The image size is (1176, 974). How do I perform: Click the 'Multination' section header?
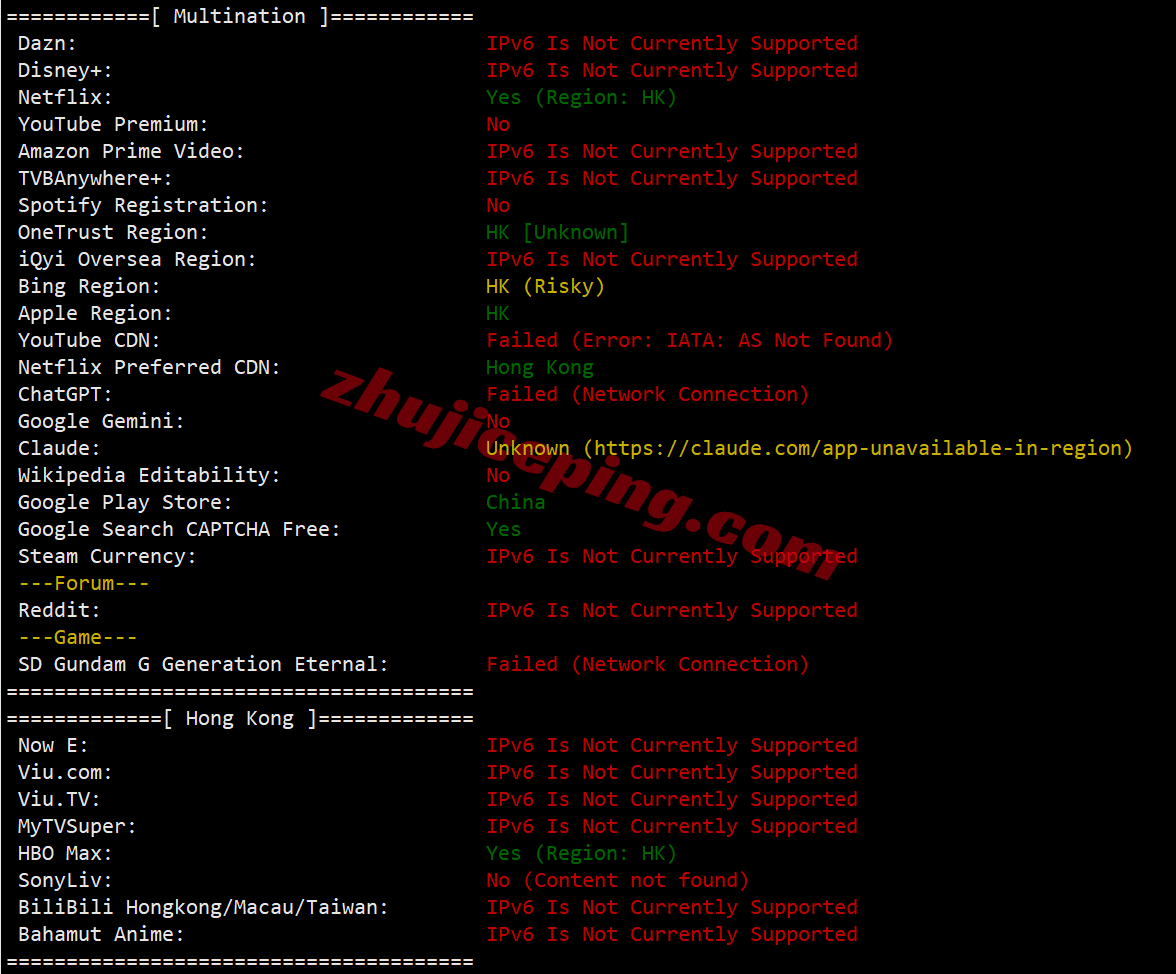(x=239, y=16)
